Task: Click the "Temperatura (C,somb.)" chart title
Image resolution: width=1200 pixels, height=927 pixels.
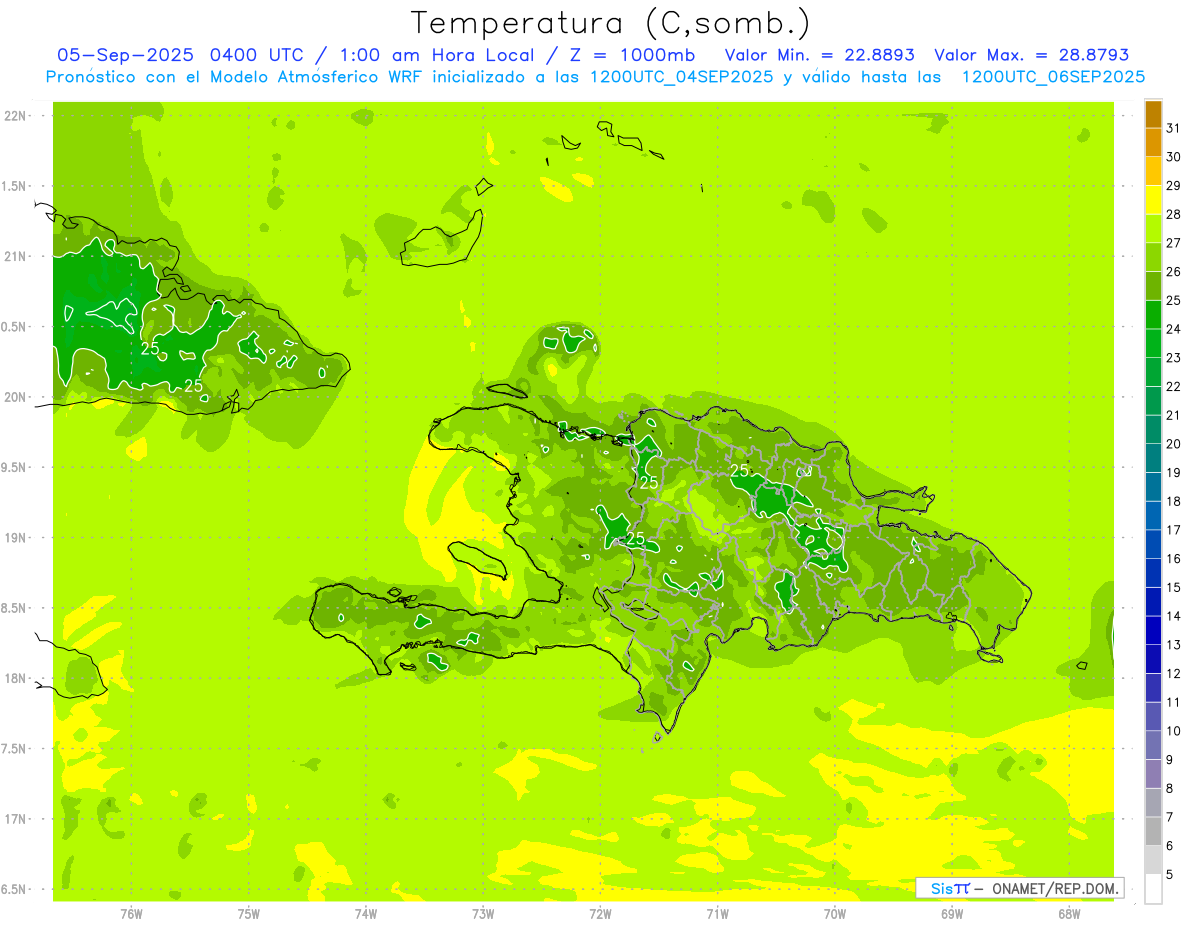Action: pyautogui.click(x=610, y=23)
